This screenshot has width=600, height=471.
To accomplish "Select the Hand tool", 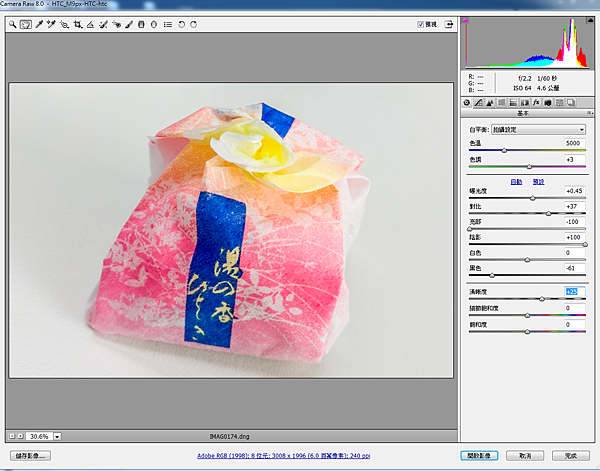I will coord(26,24).
